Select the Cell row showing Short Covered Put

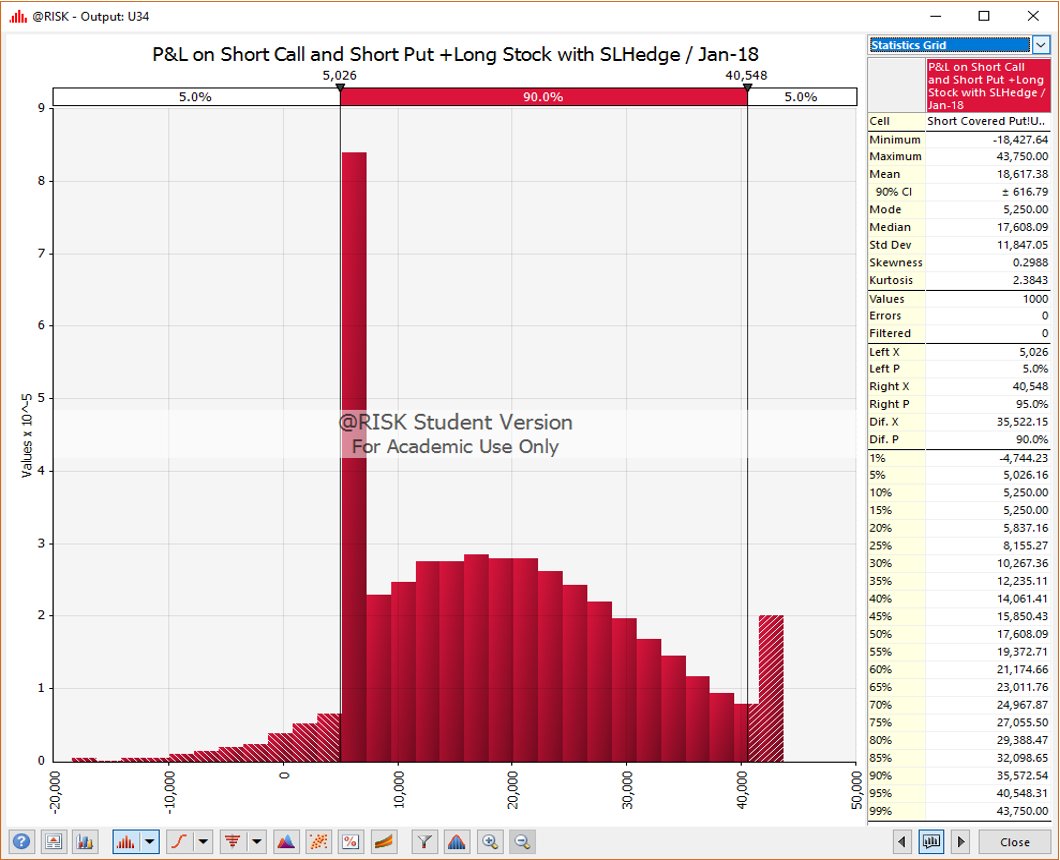(x=959, y=121)
